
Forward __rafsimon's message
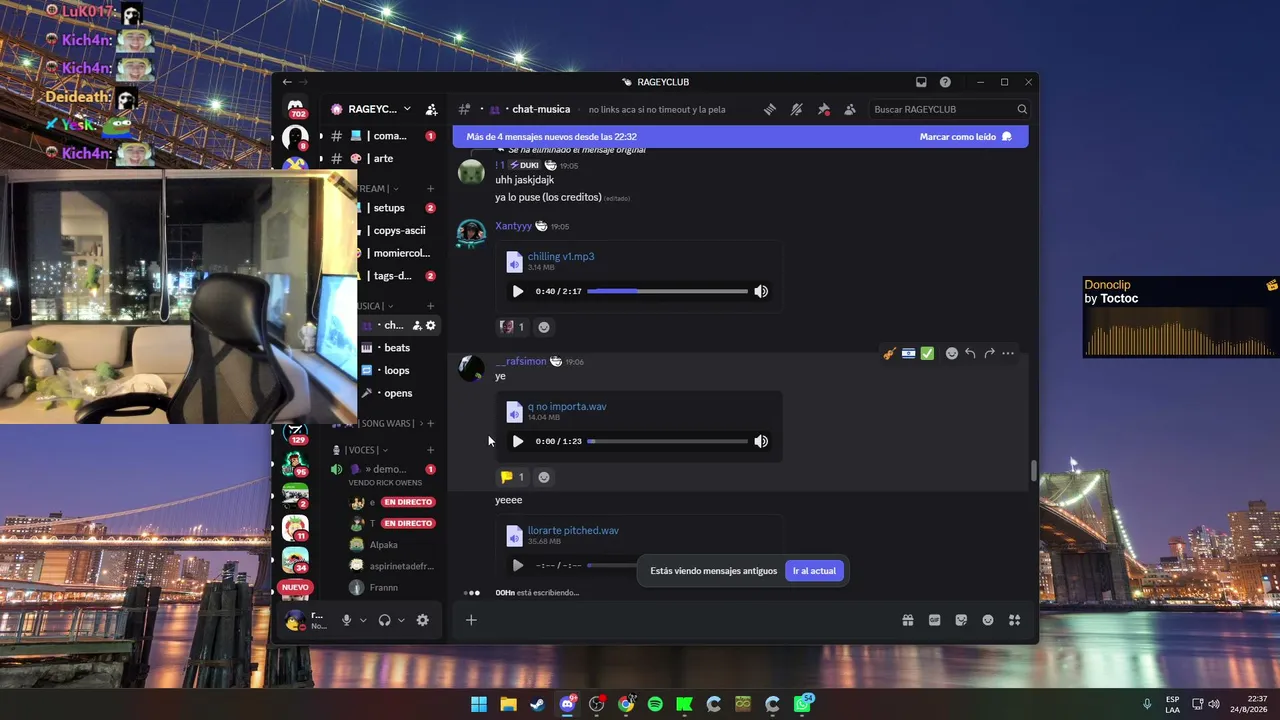pyautogui.click(x=989, y=353)
